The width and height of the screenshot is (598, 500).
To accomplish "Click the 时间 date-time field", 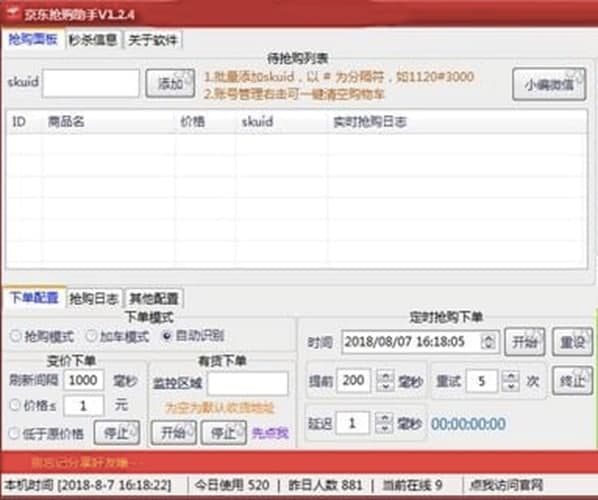I will click(x=420, y=342).
